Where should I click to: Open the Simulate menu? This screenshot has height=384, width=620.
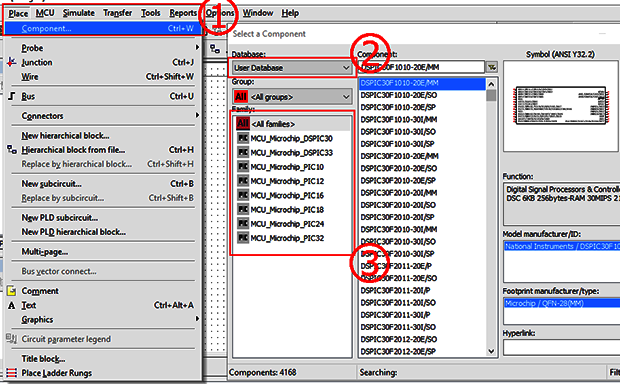coord(79,13)
